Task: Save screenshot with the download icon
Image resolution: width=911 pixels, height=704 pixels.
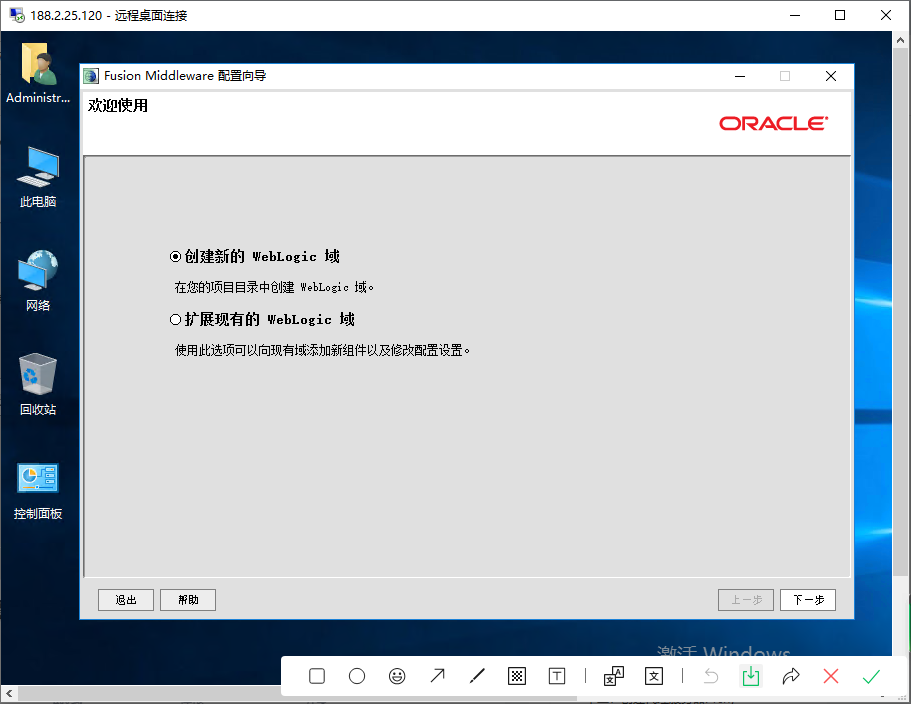Action: tap(751, 676)
